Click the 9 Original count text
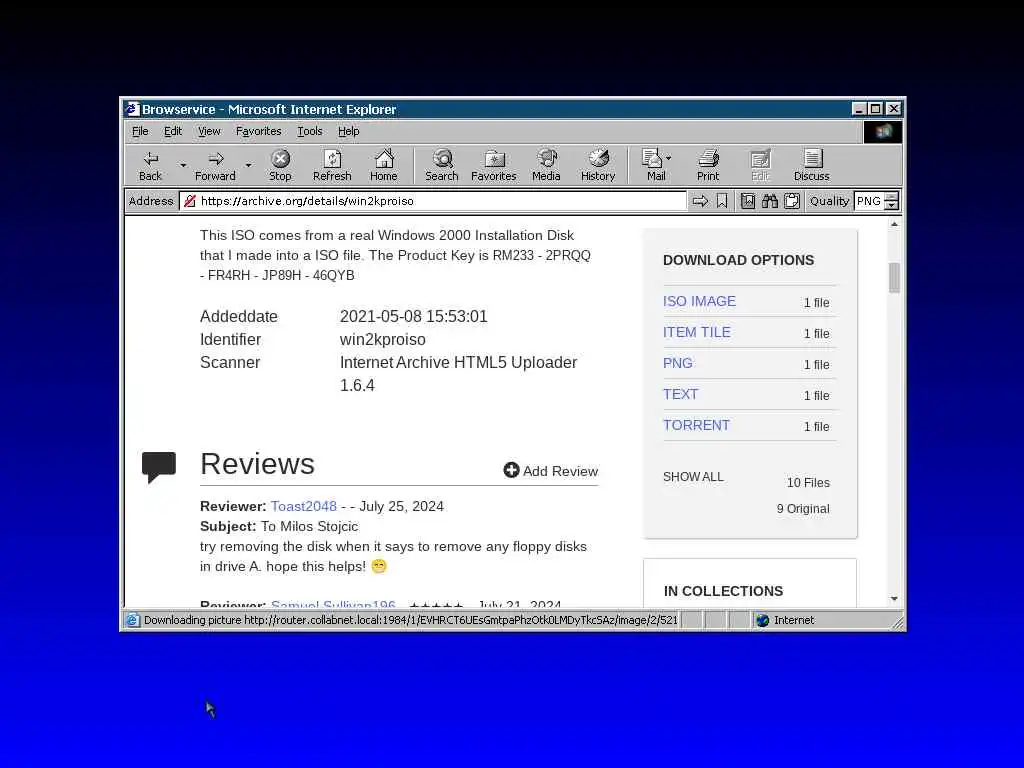 point(803,509)
